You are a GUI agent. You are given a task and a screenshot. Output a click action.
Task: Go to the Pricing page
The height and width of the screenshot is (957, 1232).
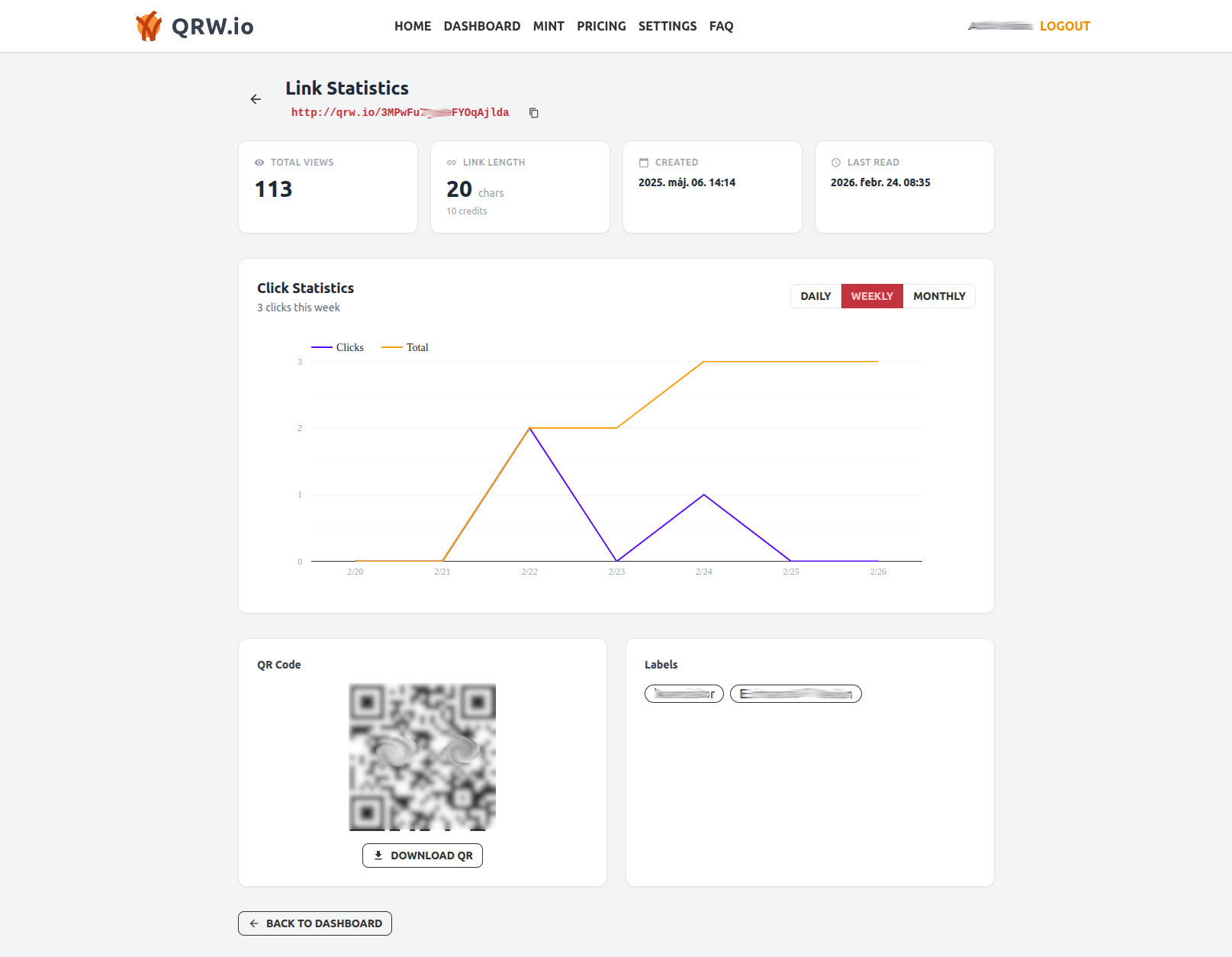click(x=601, y=26)
